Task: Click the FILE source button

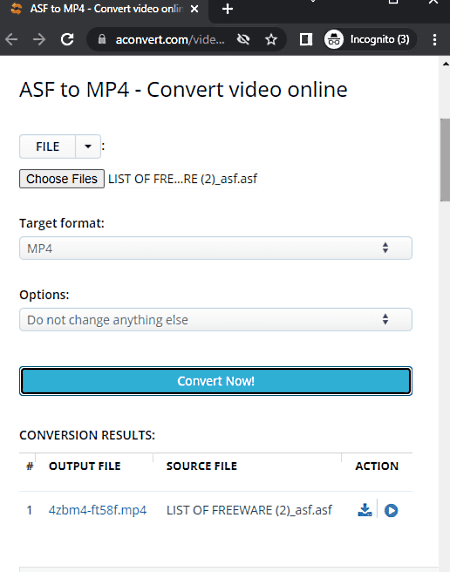Action: (47, 147)
